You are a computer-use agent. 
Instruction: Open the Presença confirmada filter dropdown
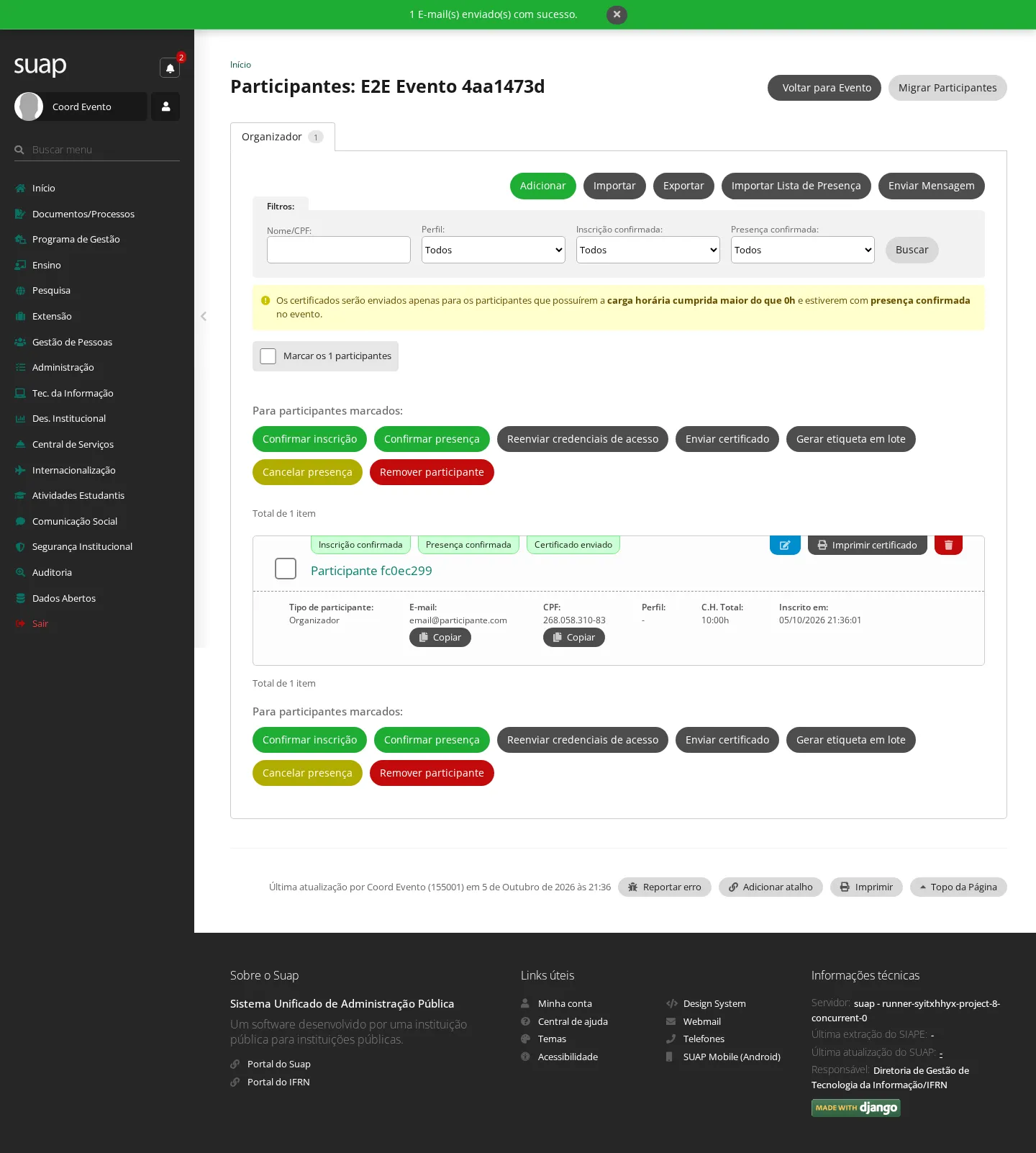point(803,250)
